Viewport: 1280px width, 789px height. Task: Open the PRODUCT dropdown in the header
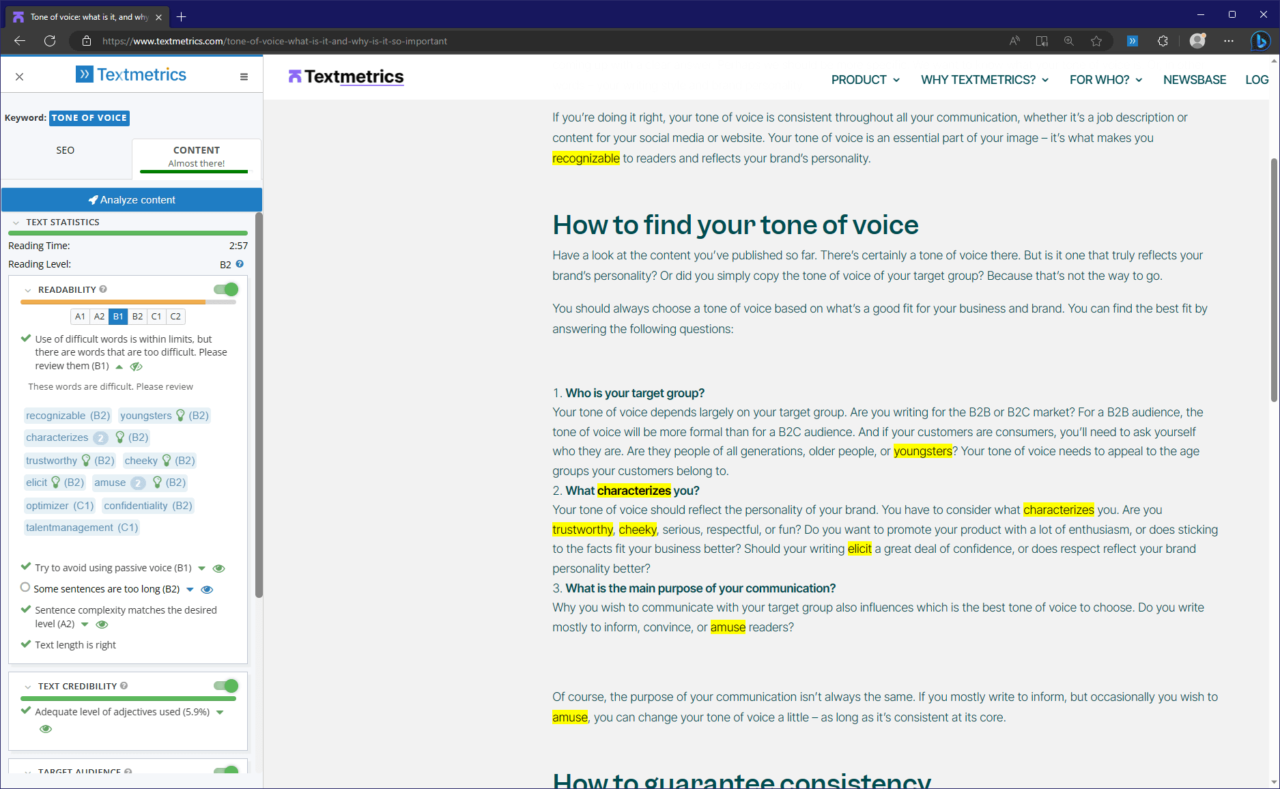(x=864, y=79)
